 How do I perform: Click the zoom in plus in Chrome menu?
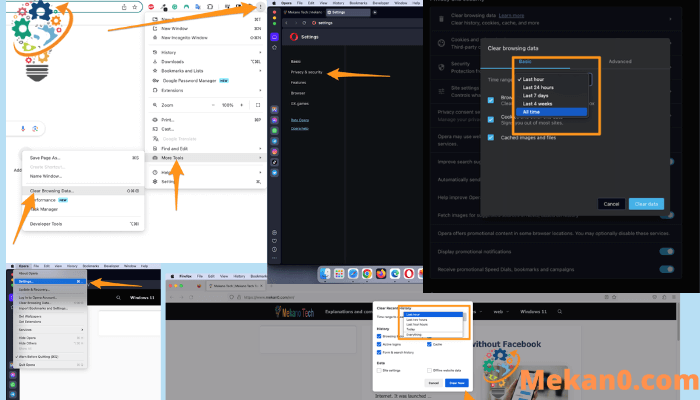tap(242, 105)
